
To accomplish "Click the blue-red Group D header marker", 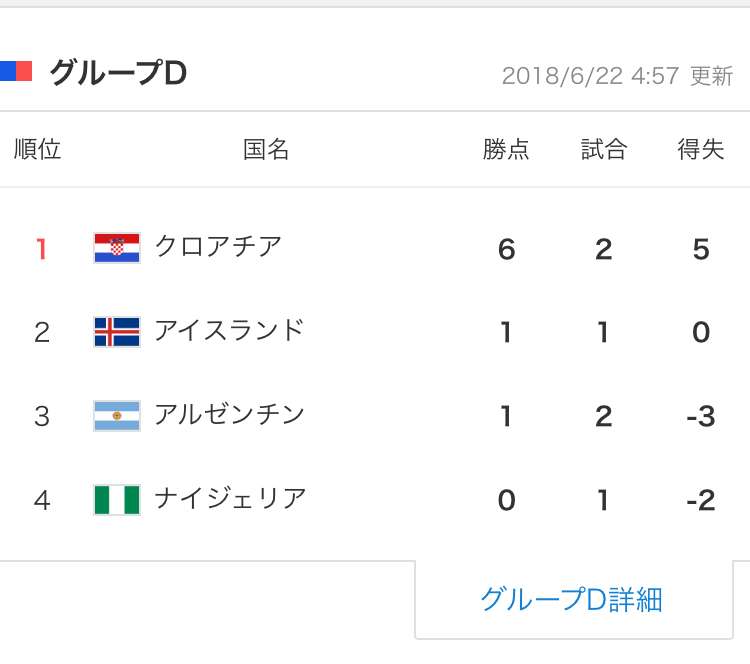I will 16,71.
